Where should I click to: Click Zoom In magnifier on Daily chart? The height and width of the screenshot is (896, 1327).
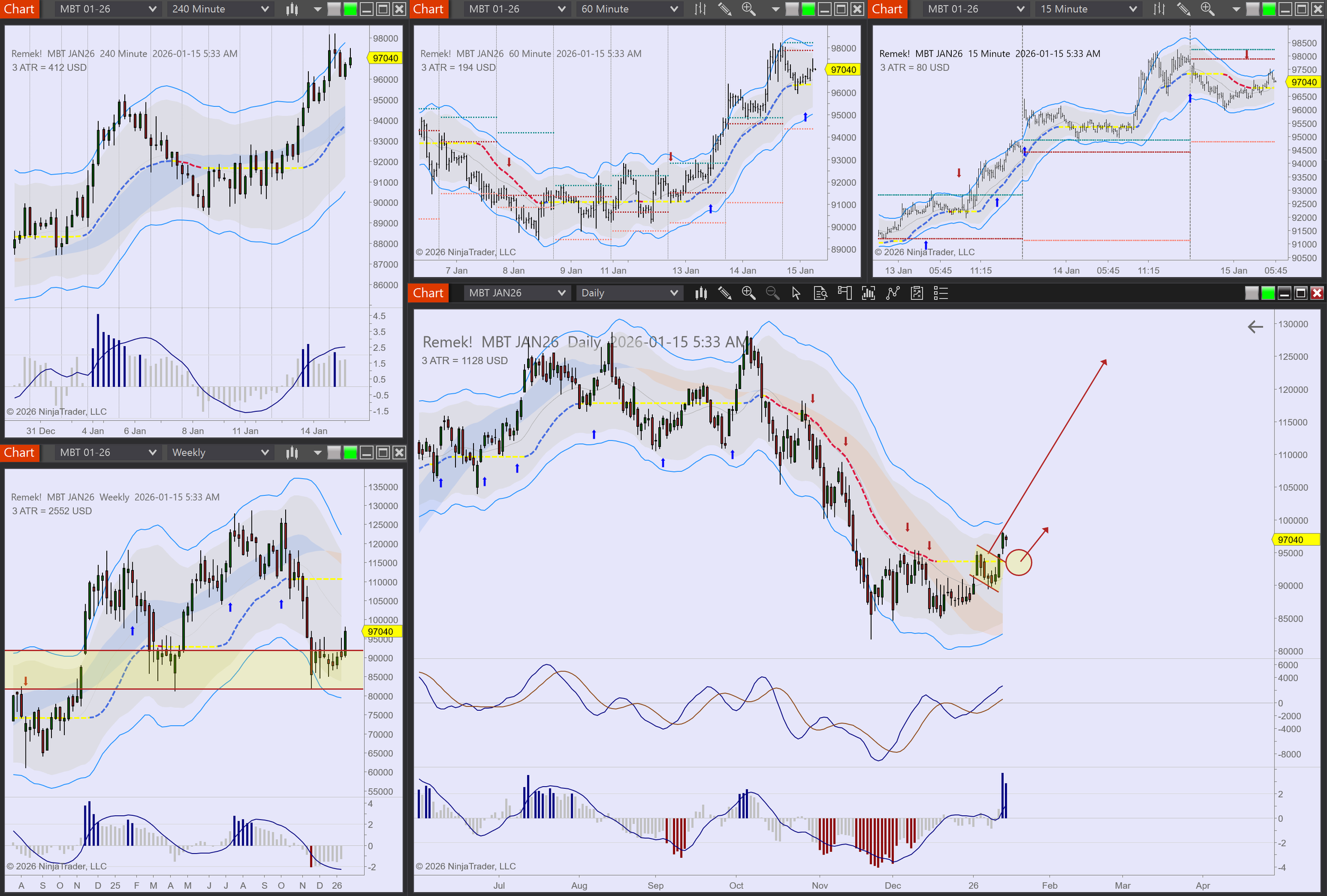click(748, 294)
